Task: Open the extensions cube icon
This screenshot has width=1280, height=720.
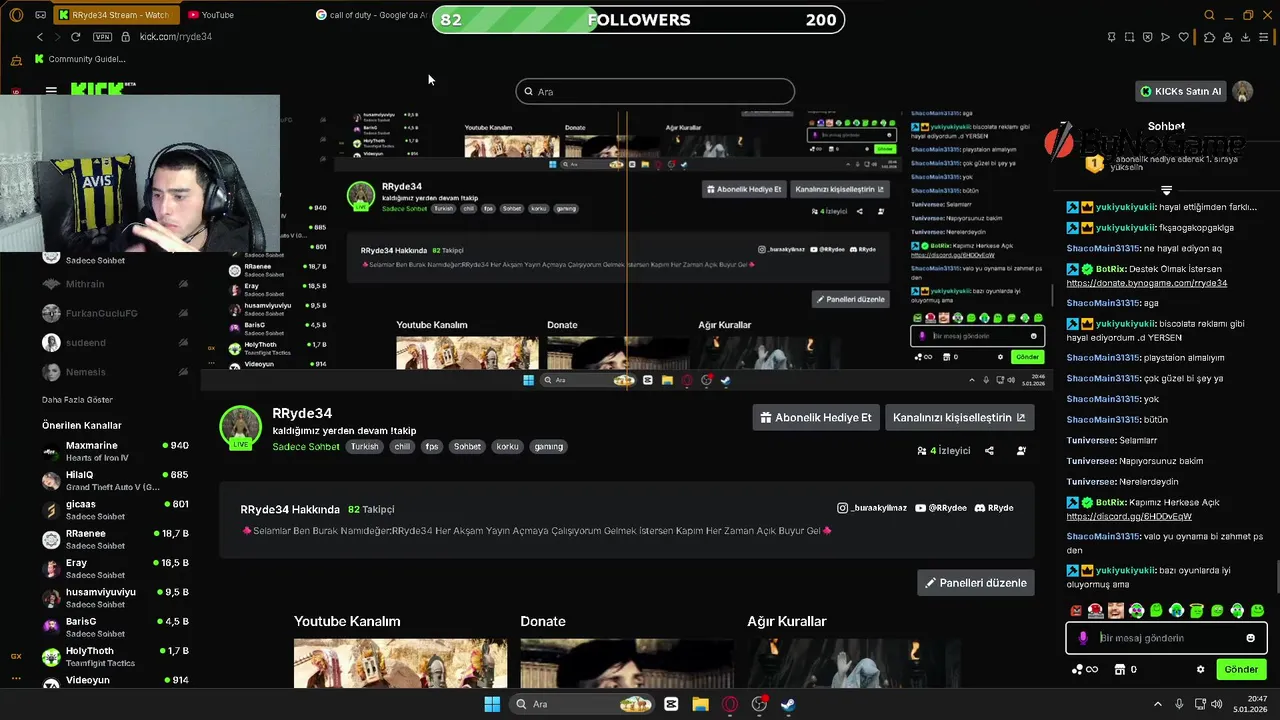Action: (x=1209, y=37)
